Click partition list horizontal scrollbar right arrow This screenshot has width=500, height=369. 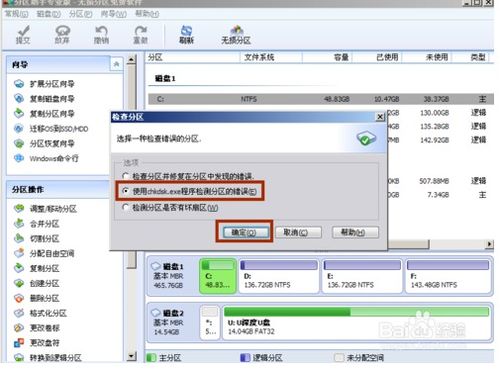coord(489,244)
